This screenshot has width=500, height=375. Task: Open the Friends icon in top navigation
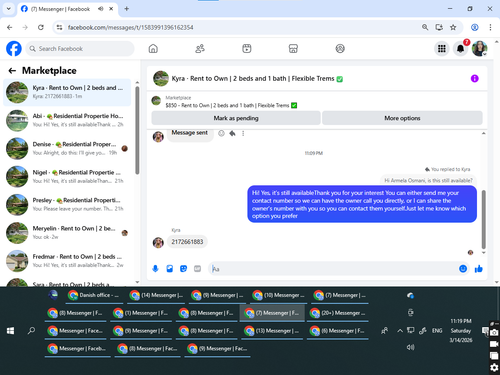pos(200,49)
